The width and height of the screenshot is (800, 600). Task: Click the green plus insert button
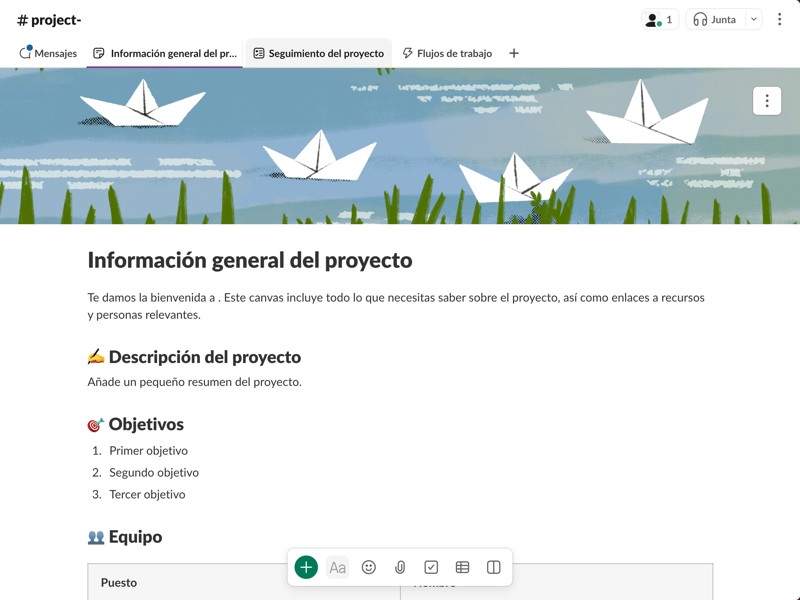point(306,567)
